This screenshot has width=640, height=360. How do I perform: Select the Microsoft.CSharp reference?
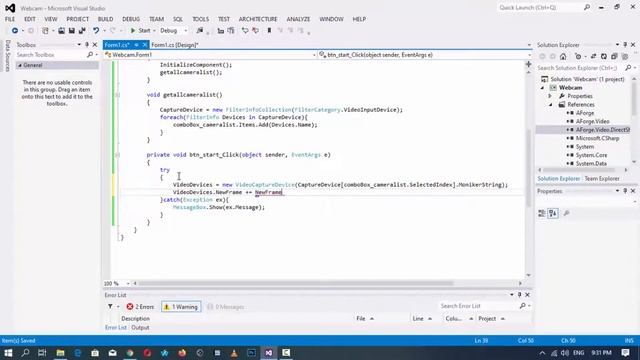597,138
